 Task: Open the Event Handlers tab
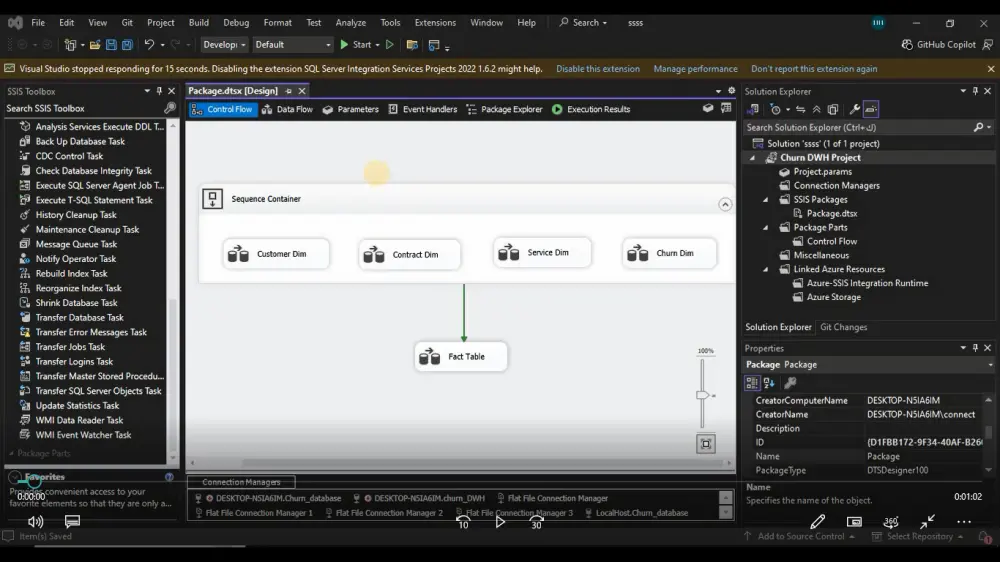point(423,109)
